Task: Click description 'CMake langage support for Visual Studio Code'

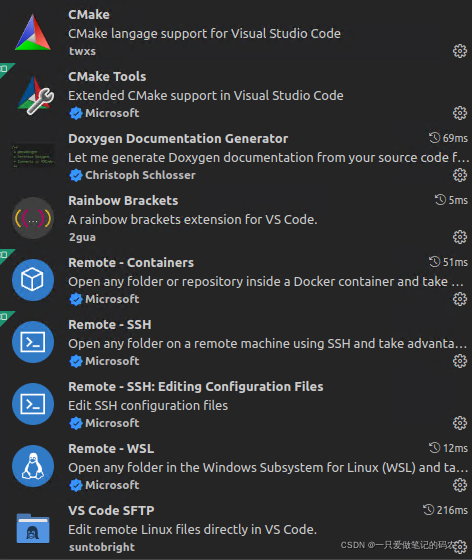Action: tap(204, 34)
